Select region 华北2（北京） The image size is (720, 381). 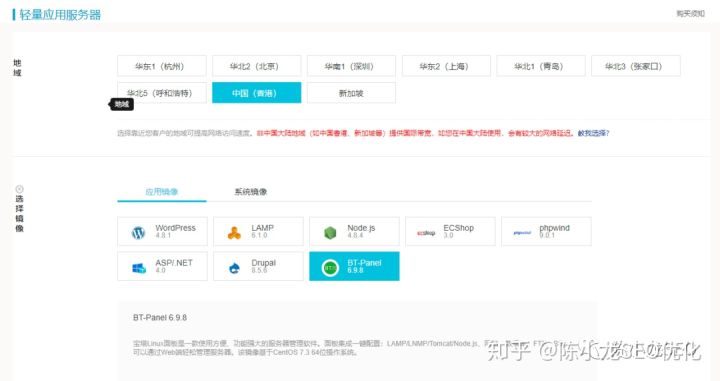256,66
